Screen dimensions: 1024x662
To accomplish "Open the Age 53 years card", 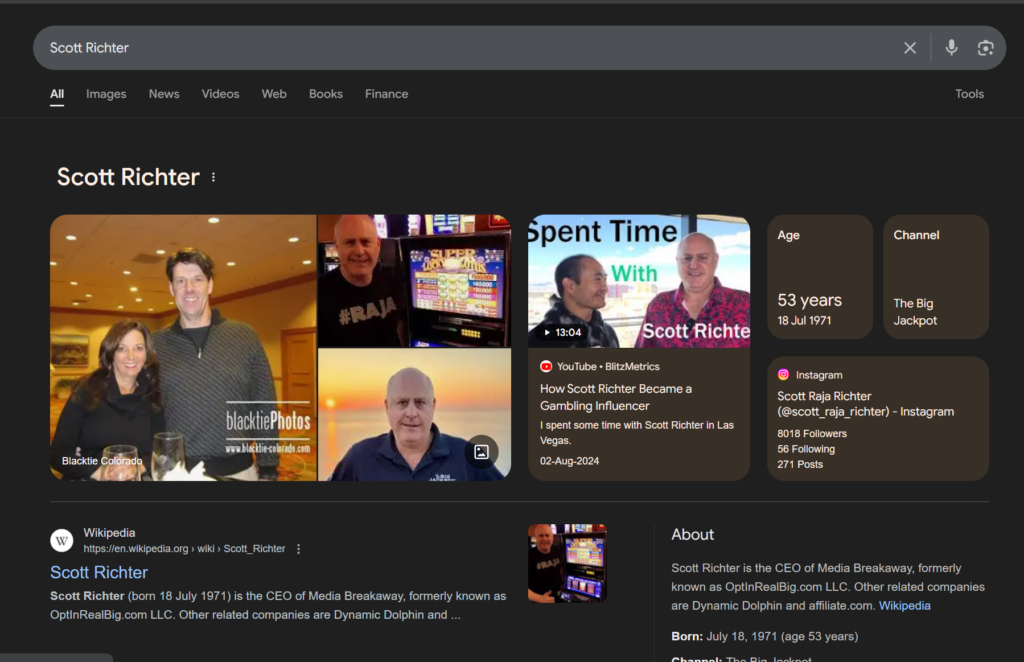I will point(820,277).
